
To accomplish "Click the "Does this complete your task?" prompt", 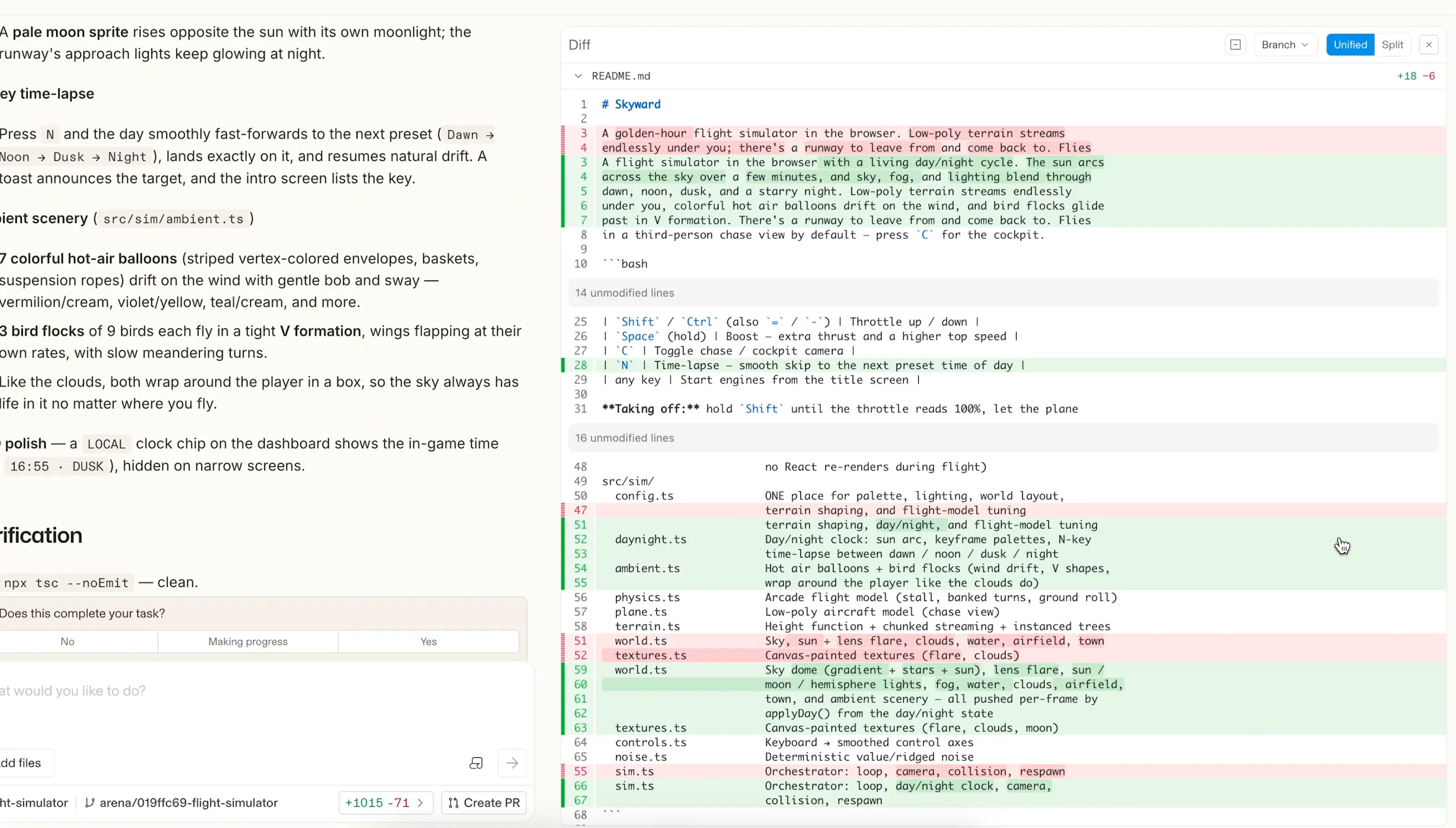I will (x=82, y=614).
